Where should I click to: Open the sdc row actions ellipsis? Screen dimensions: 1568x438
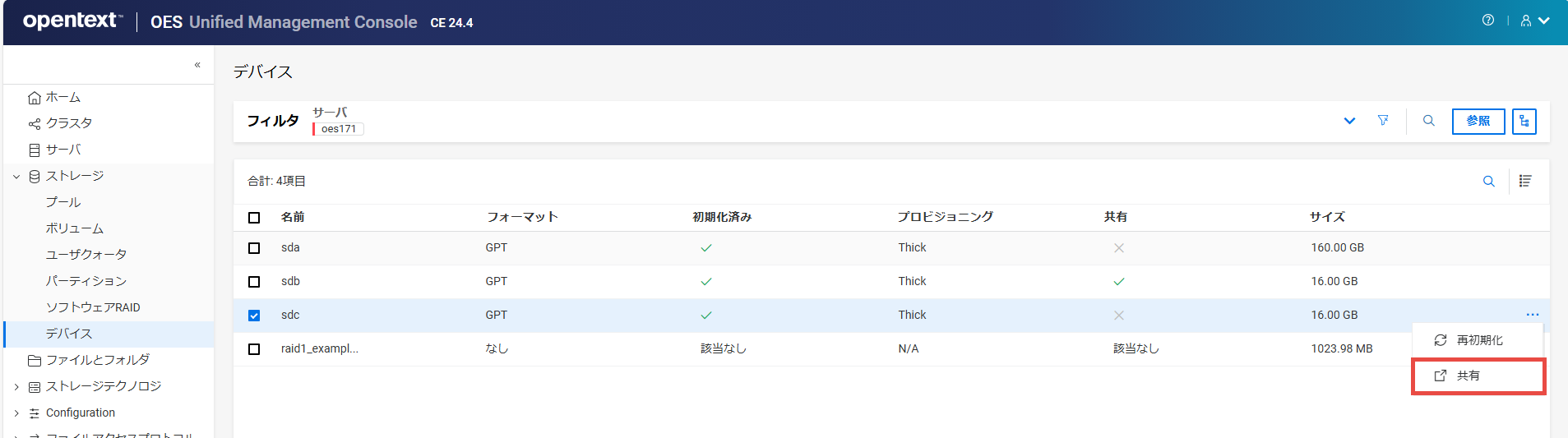(x=1533, y=315)
